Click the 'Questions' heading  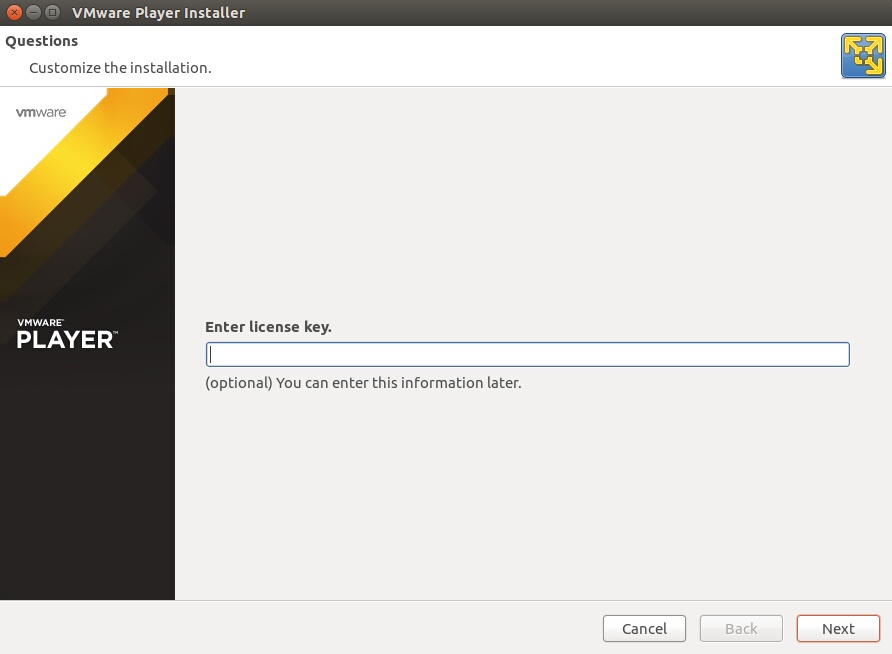point(42,41)
